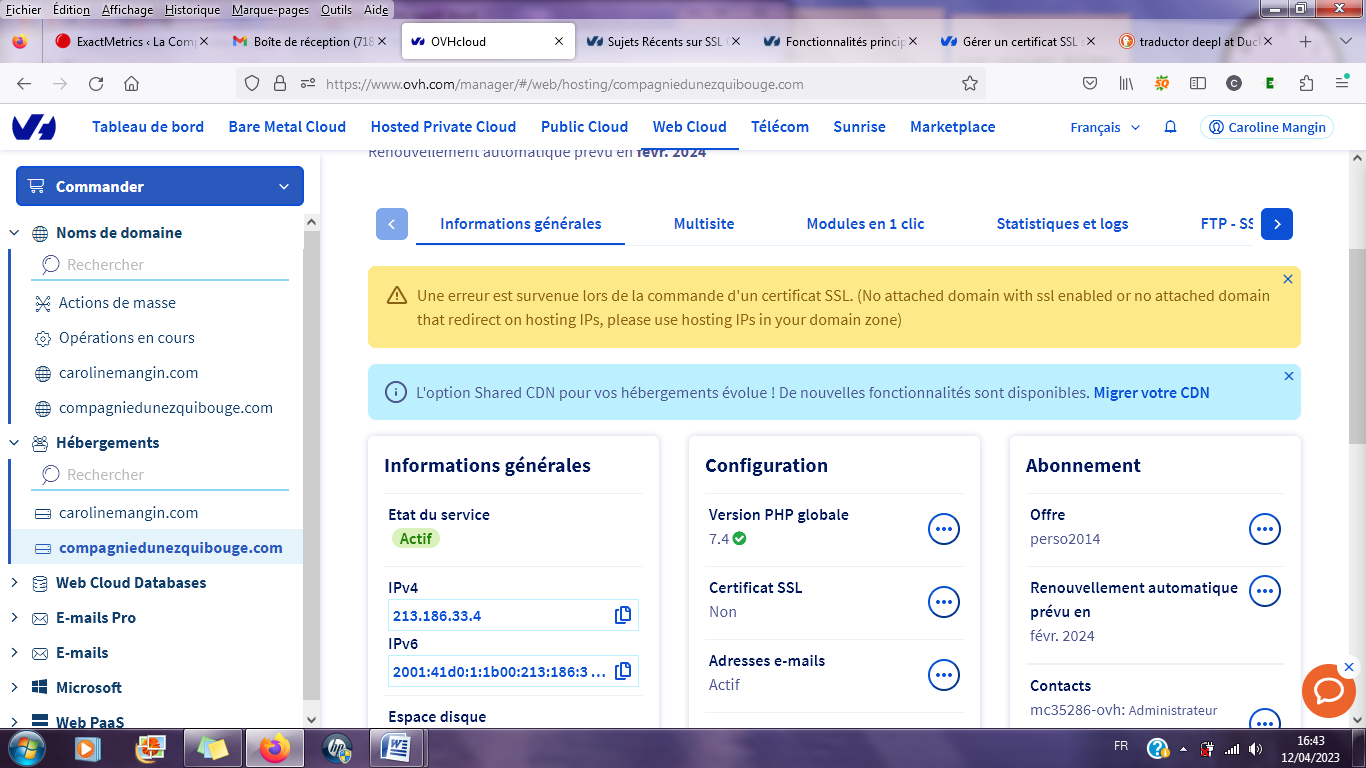Copy the IPv4 address with copy icon

(622, 615)
